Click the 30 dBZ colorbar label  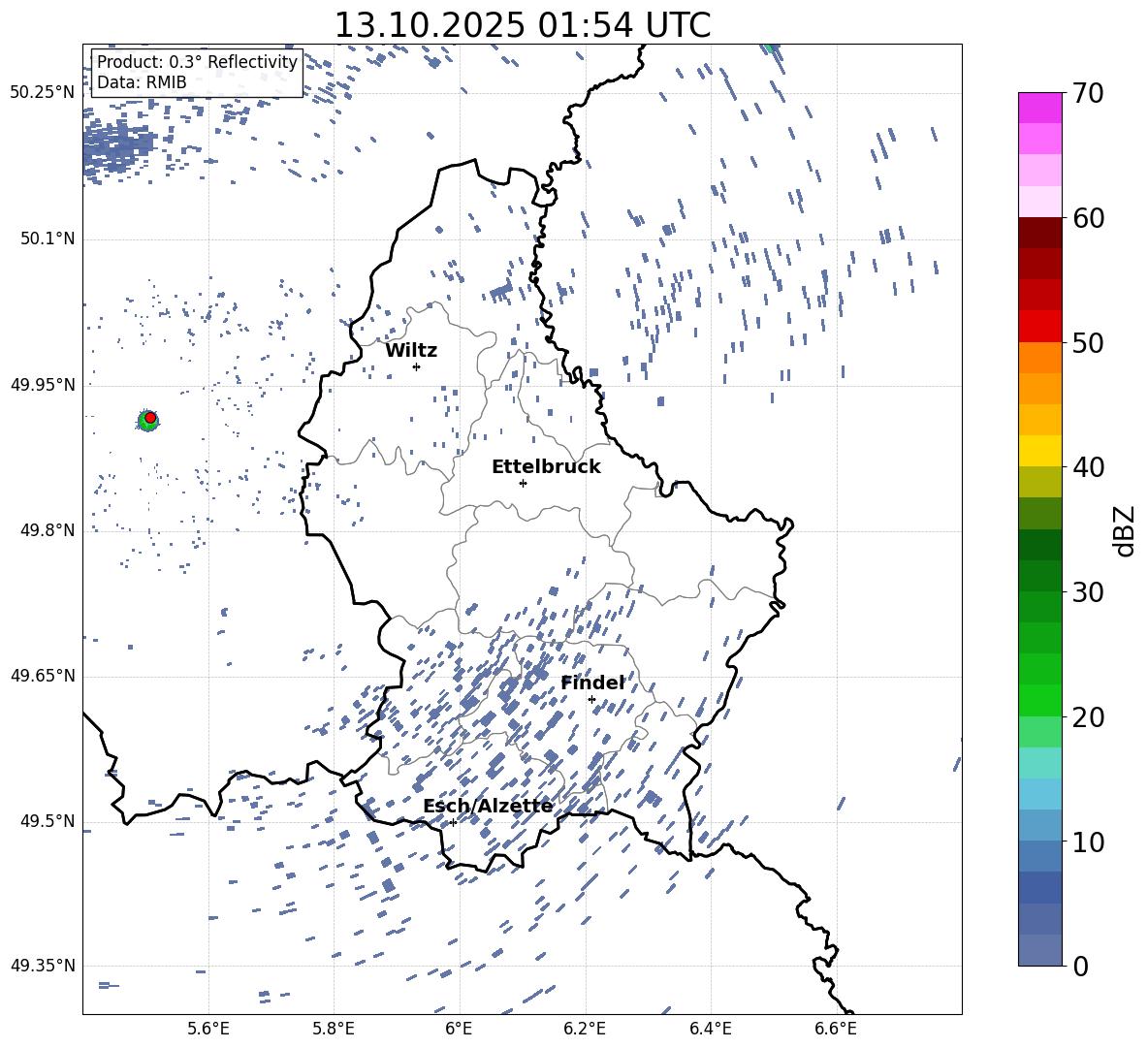pos(1088,592)
